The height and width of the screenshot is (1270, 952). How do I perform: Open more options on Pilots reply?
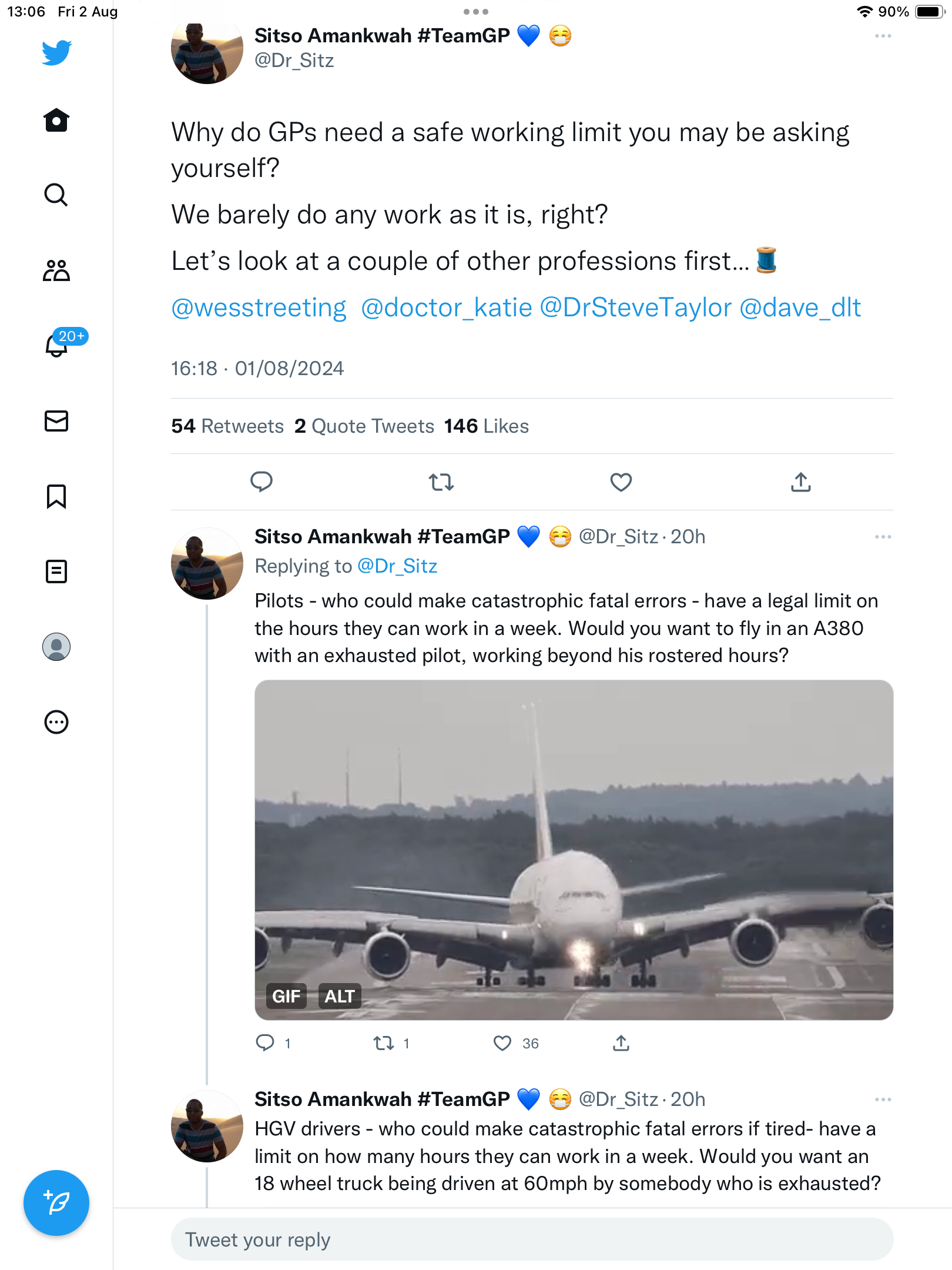point(883,537)
